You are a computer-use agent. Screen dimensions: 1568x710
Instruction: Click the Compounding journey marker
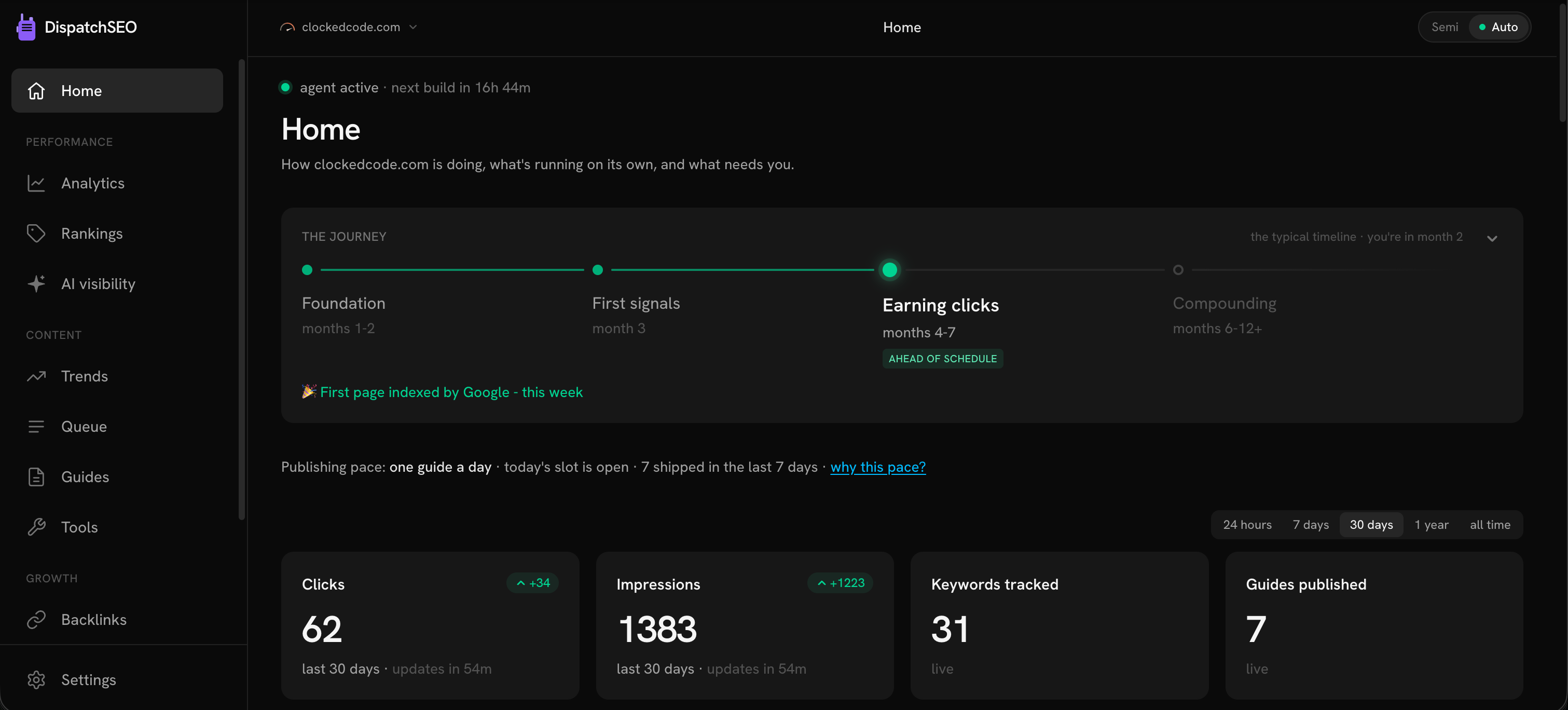pyautogui.click(x=1178, y=270)
